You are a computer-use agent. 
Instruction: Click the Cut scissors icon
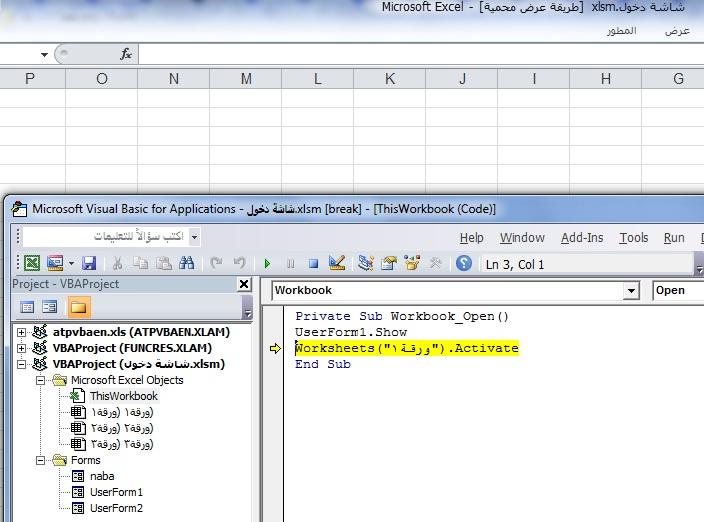coord(118,263)
